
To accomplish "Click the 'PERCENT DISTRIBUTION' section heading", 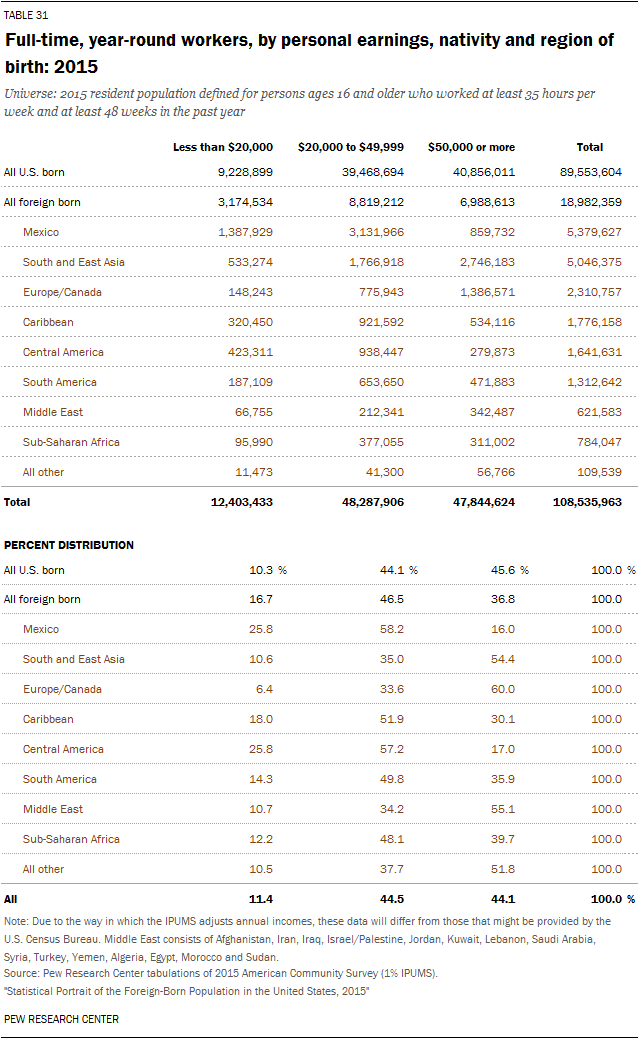I will tap(70, 545).
